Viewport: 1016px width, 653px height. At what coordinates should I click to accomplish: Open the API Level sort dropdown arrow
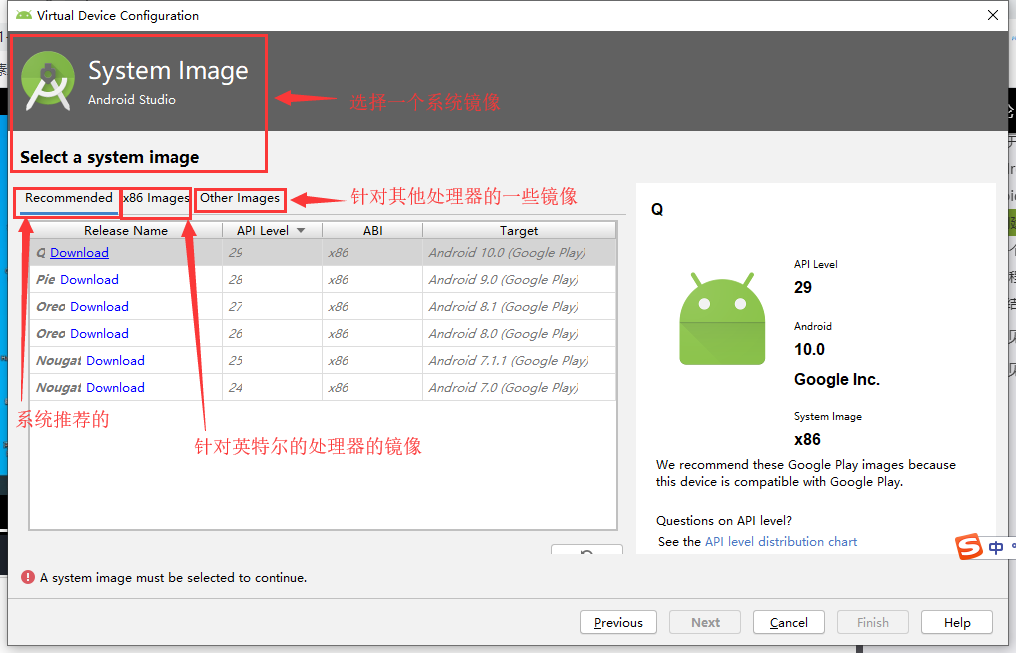pyautogui.click(x=301, y=230)
